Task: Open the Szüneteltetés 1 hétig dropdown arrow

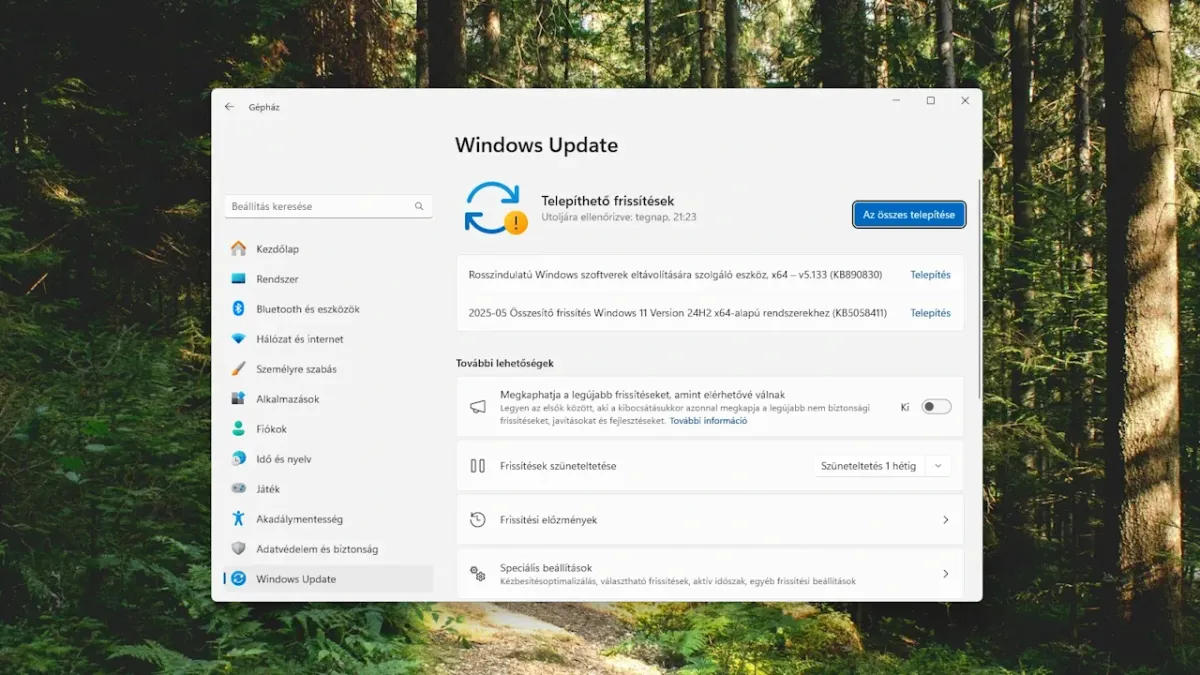Action: [x=938, y=466]
